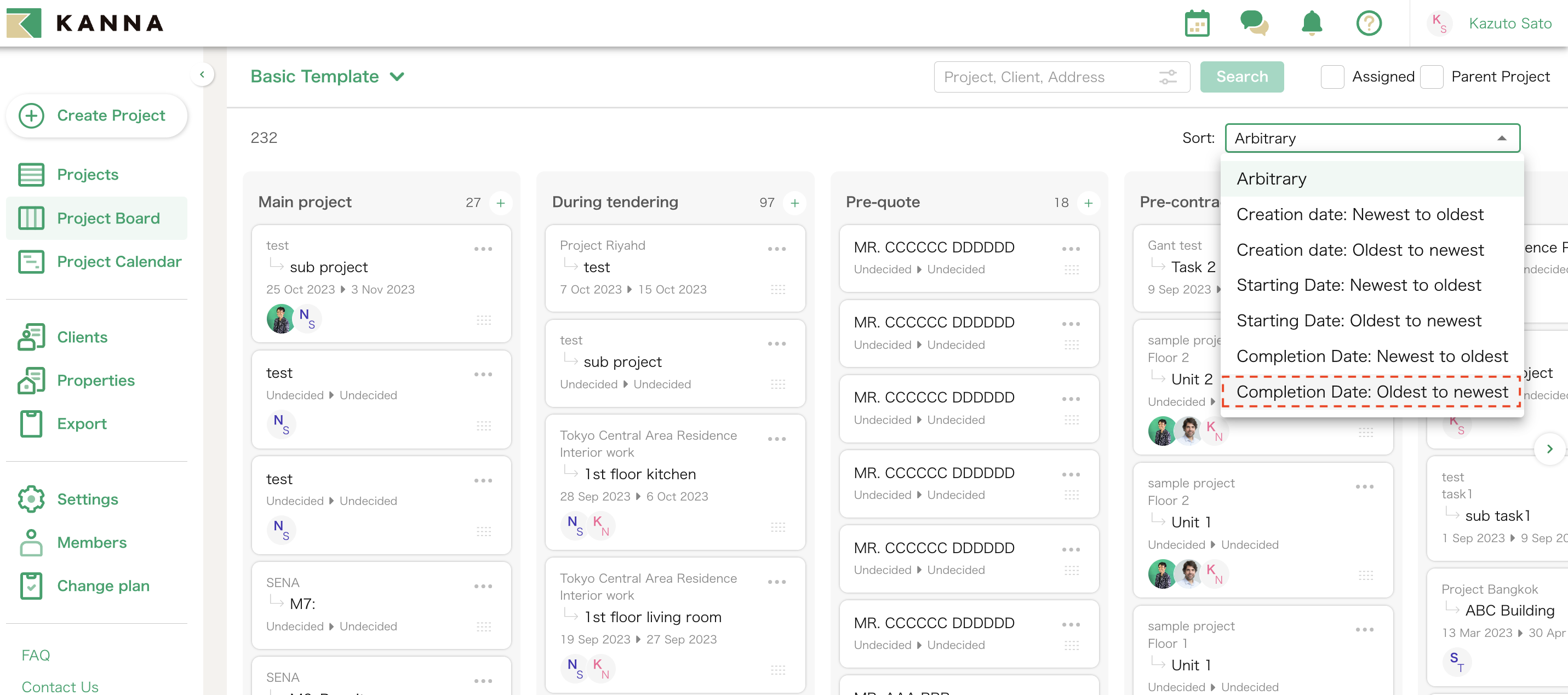Click the help question mark icon
Screen dimensions: 1568x695
click(1369, 24)
